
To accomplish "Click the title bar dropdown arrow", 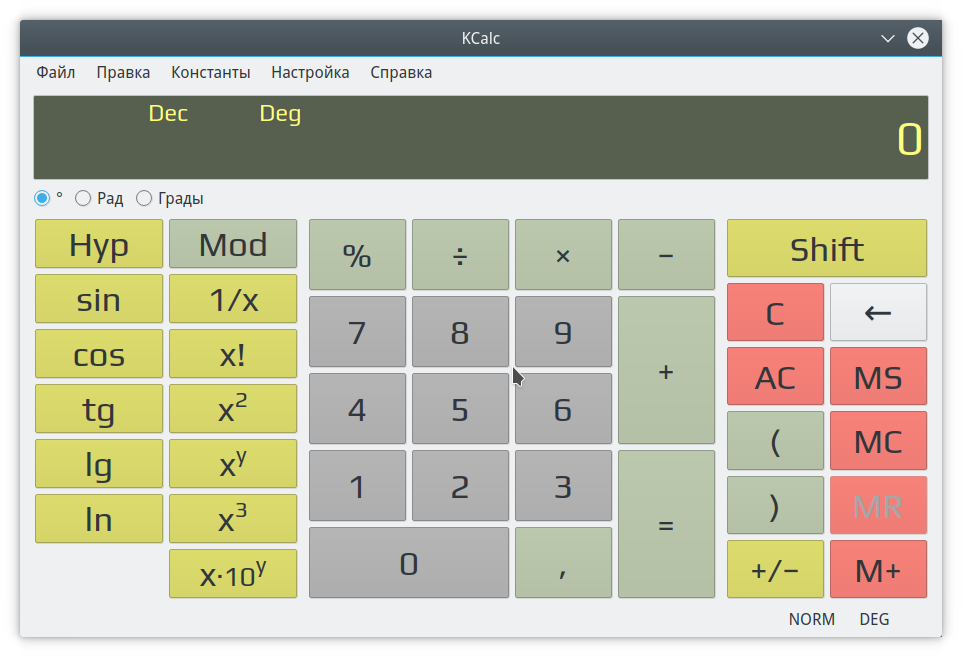I will (x=887, y=38).
